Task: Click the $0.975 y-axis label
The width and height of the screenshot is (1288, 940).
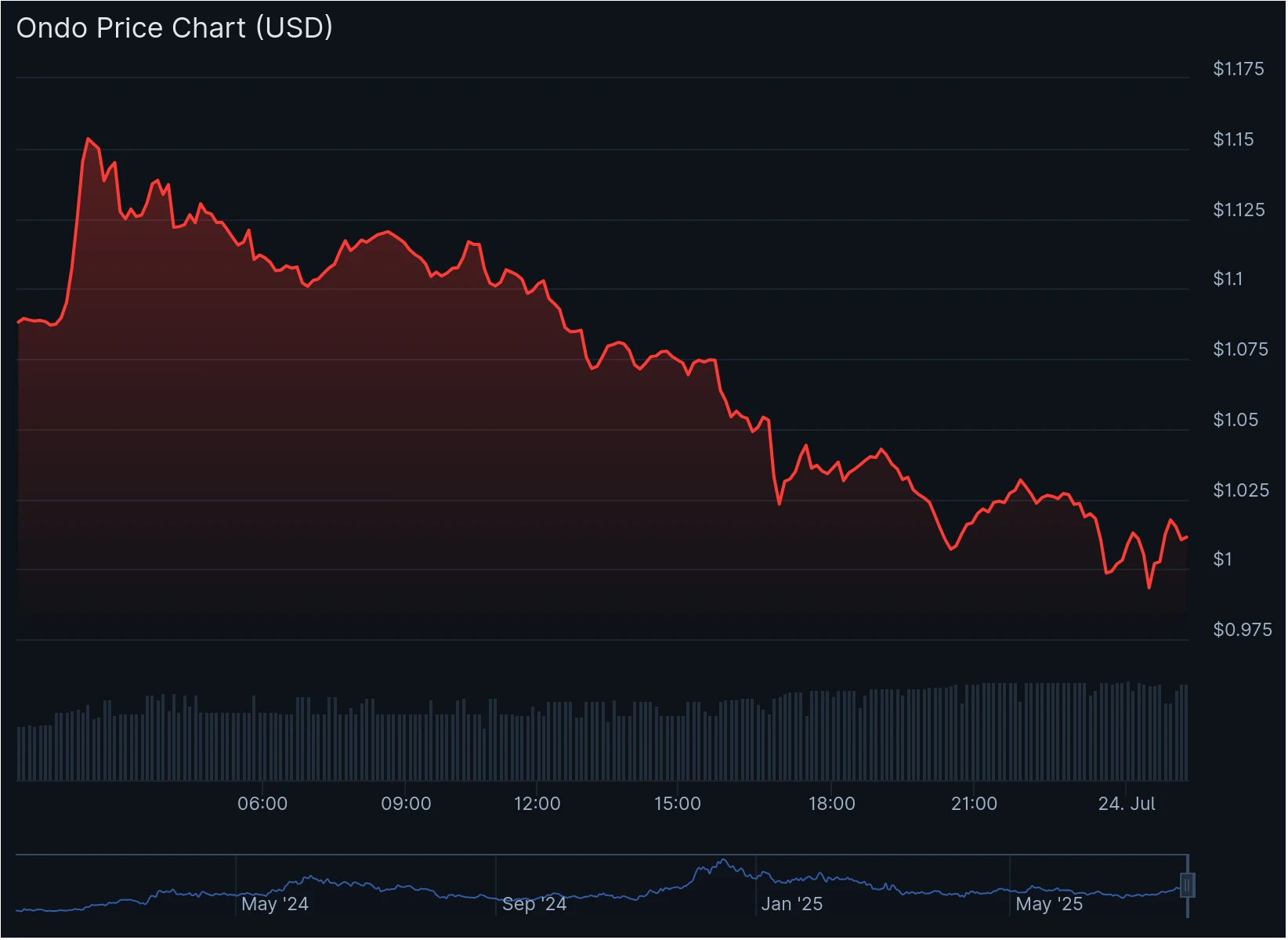Action: [1243, 630]
